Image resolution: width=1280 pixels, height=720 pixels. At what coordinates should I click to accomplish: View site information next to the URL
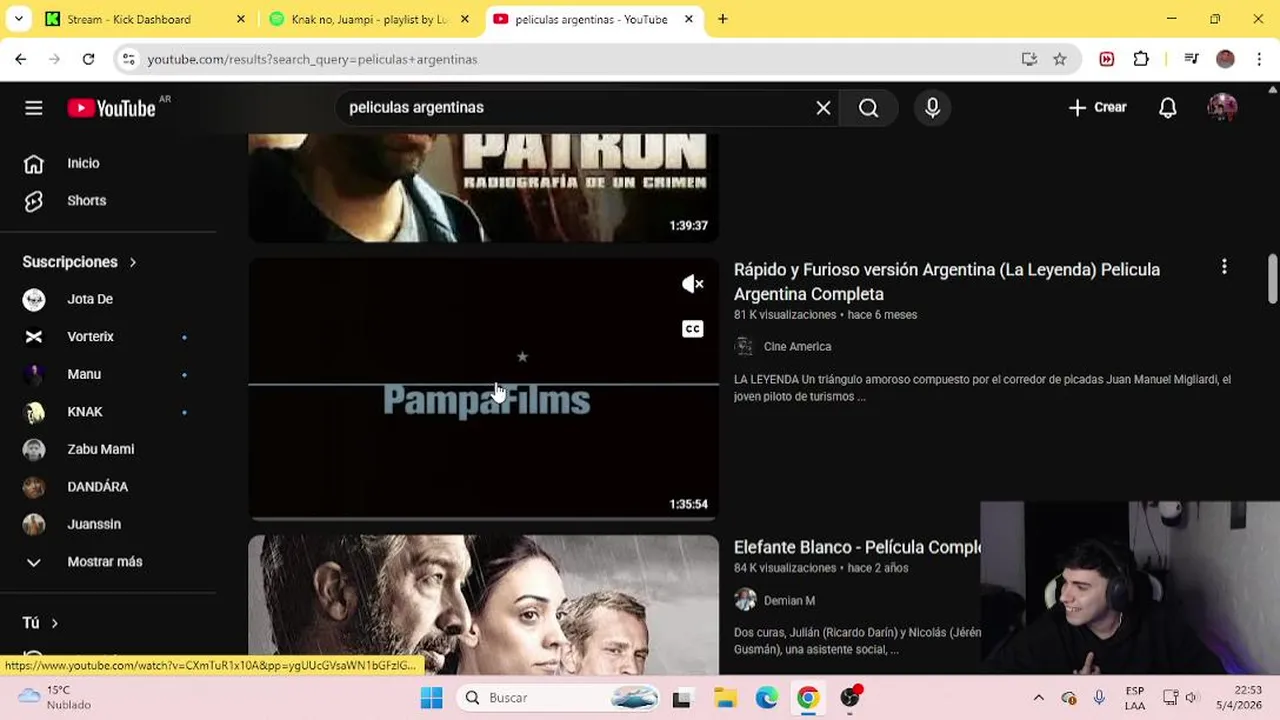[128, 59]
